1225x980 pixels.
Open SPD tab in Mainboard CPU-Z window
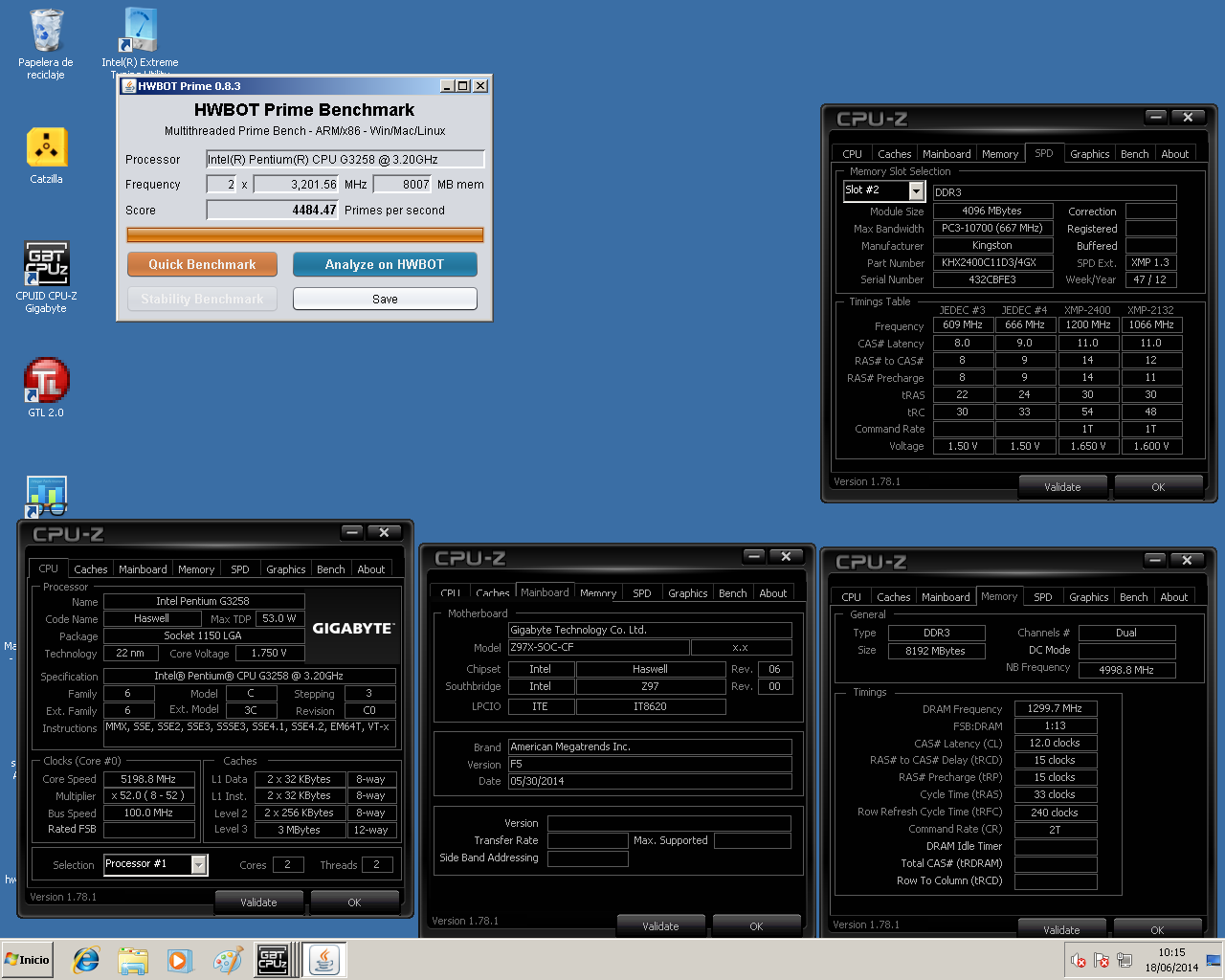(x=642, y=592)
